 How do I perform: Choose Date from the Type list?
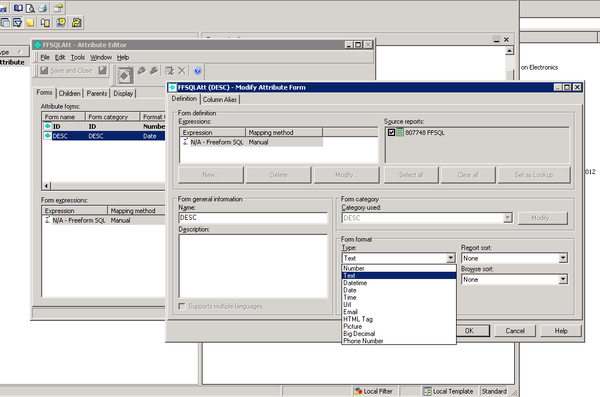(399, 290)
